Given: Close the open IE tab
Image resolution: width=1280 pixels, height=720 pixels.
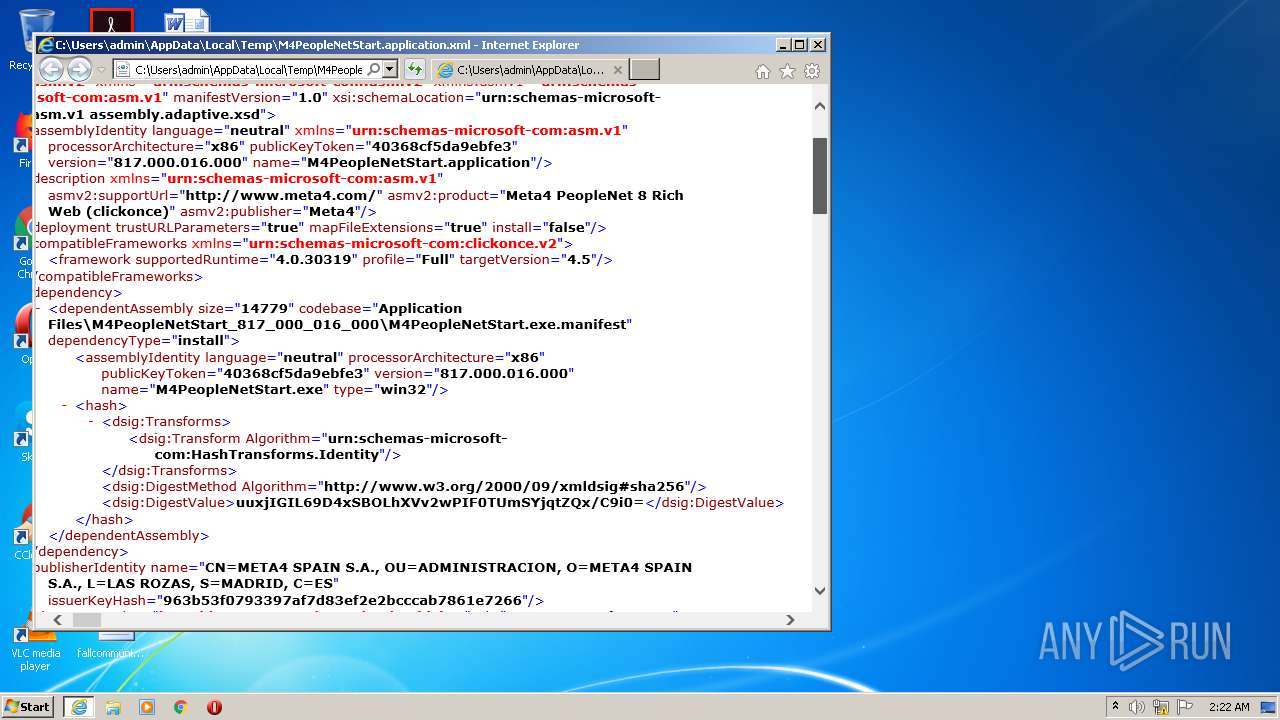Looking at the screenshot, I should click(617, 70).
